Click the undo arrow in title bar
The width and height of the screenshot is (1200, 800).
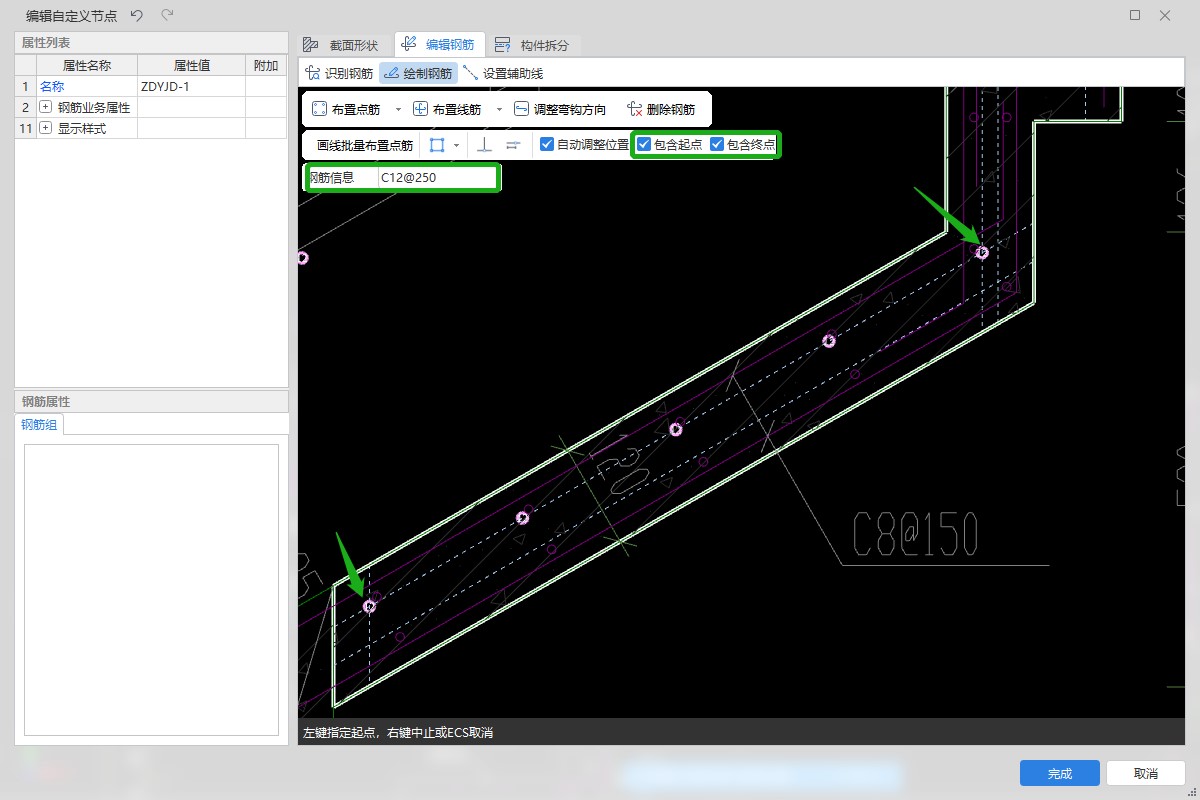coord(137,15)
